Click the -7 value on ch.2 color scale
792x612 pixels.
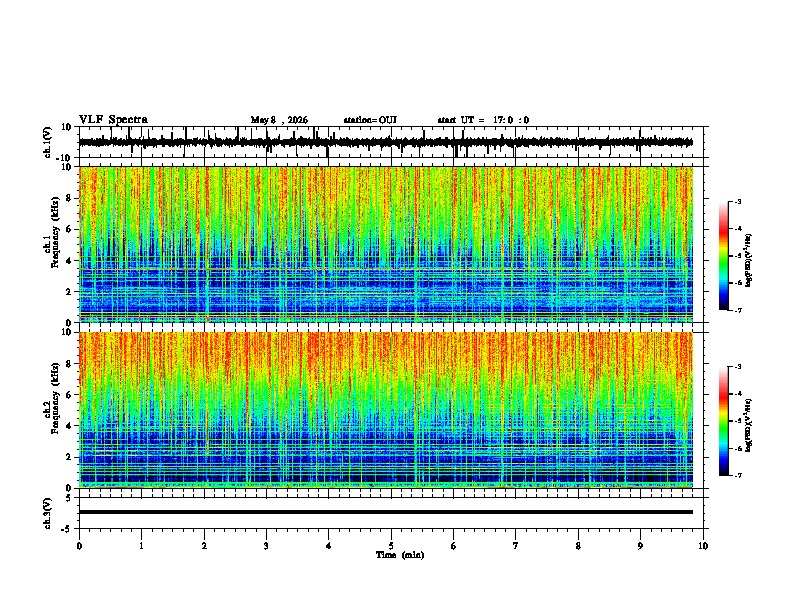(738, 475)
